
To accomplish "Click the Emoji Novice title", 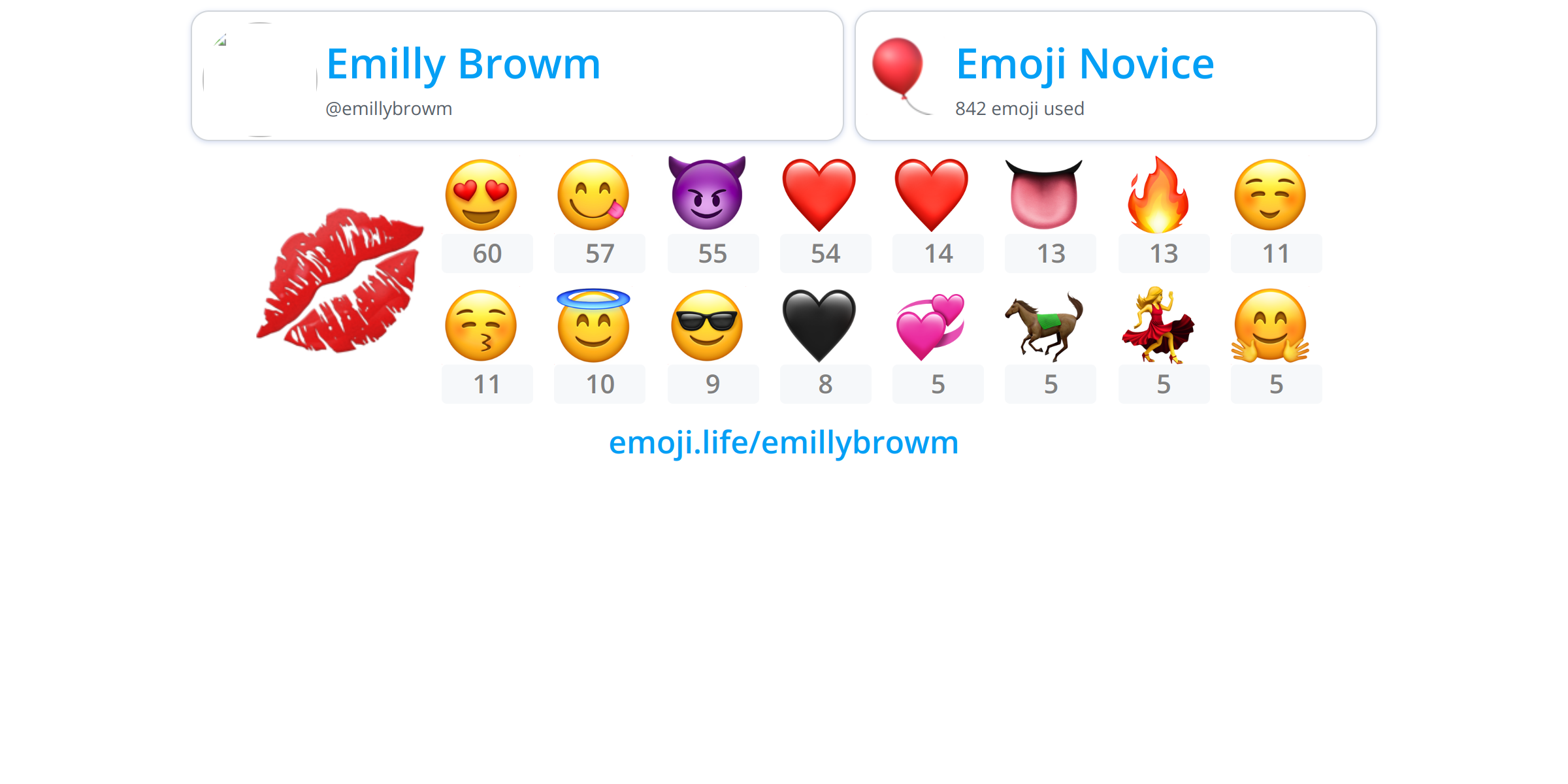I will [1085, 64].
